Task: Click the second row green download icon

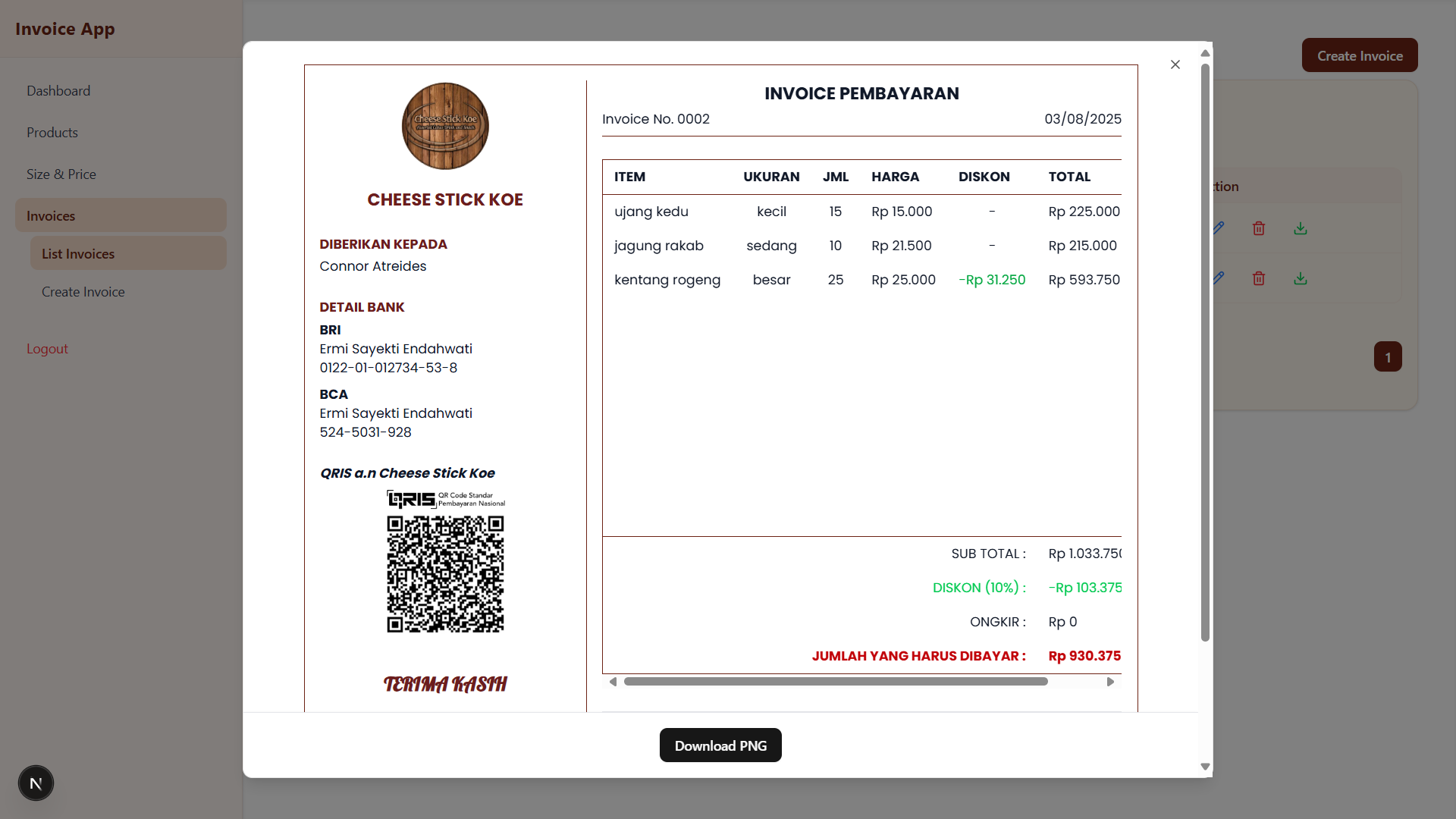Action: point(1300,278)
